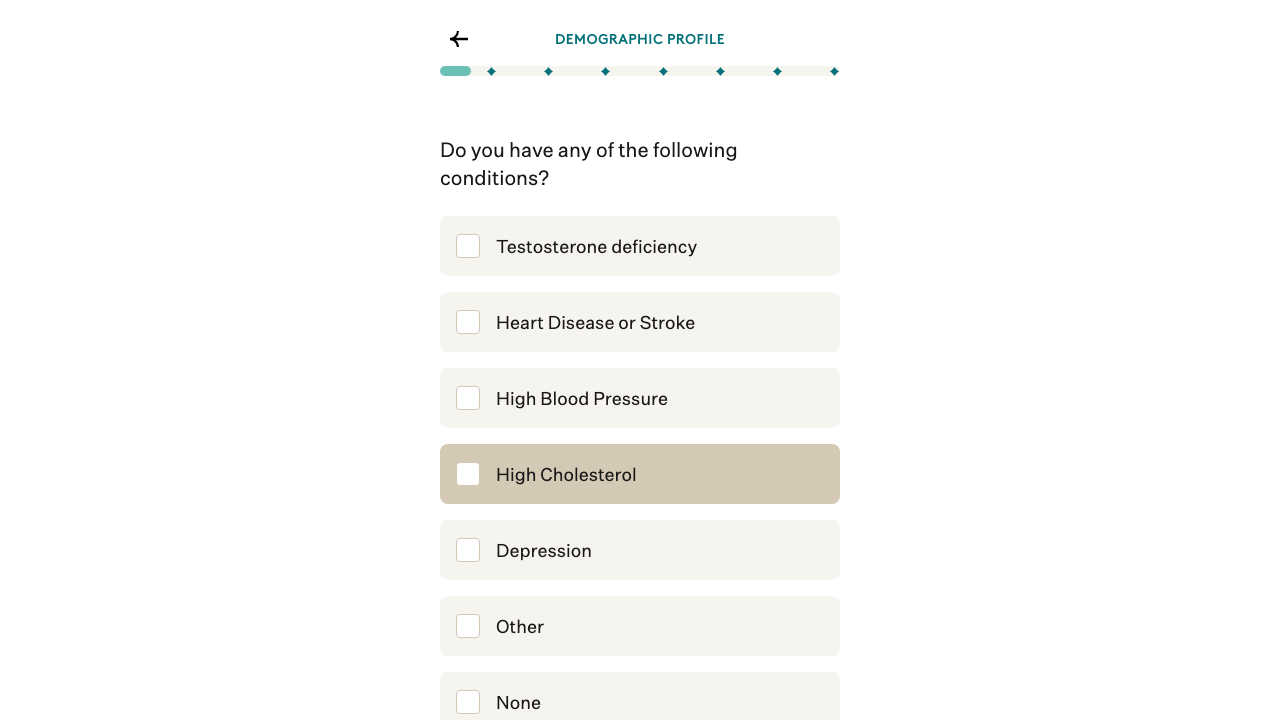Click the DEMOGRAPHIC PROFILE header title
The image size is (1280, 720).
[x=640, y=39]
